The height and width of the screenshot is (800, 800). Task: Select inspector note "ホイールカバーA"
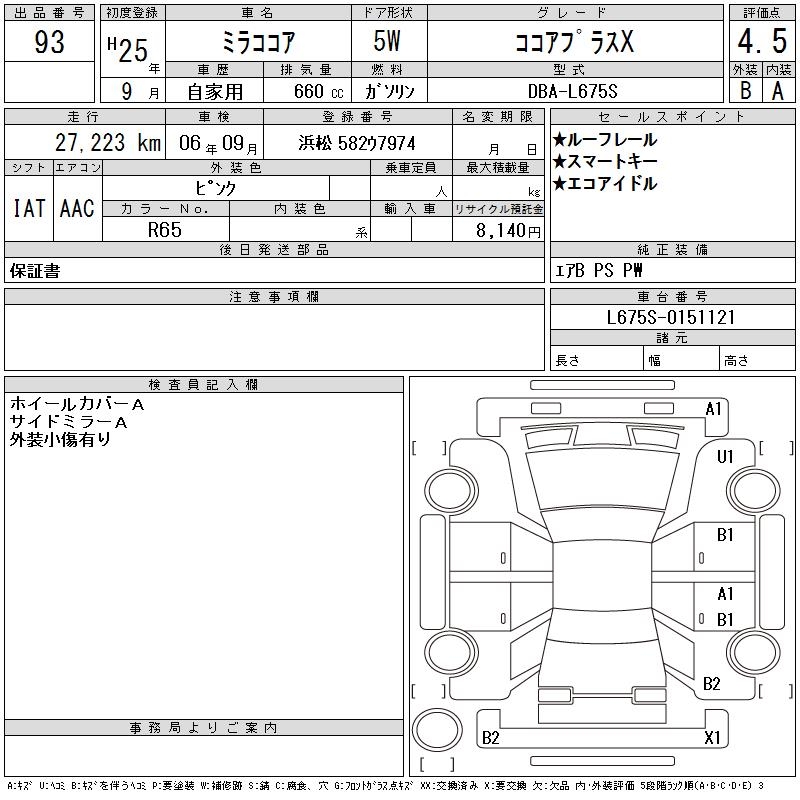[77, 404]
